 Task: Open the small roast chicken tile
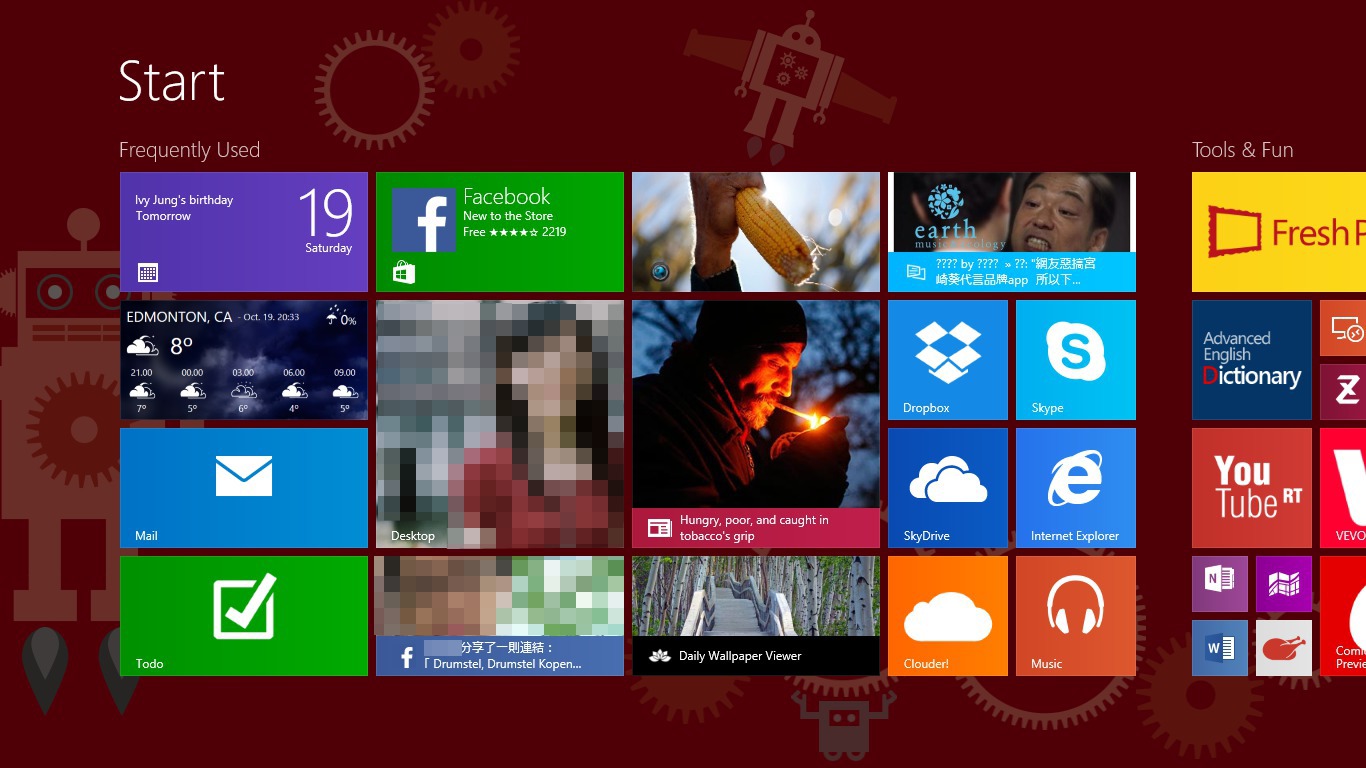[x=1284, y=648]
